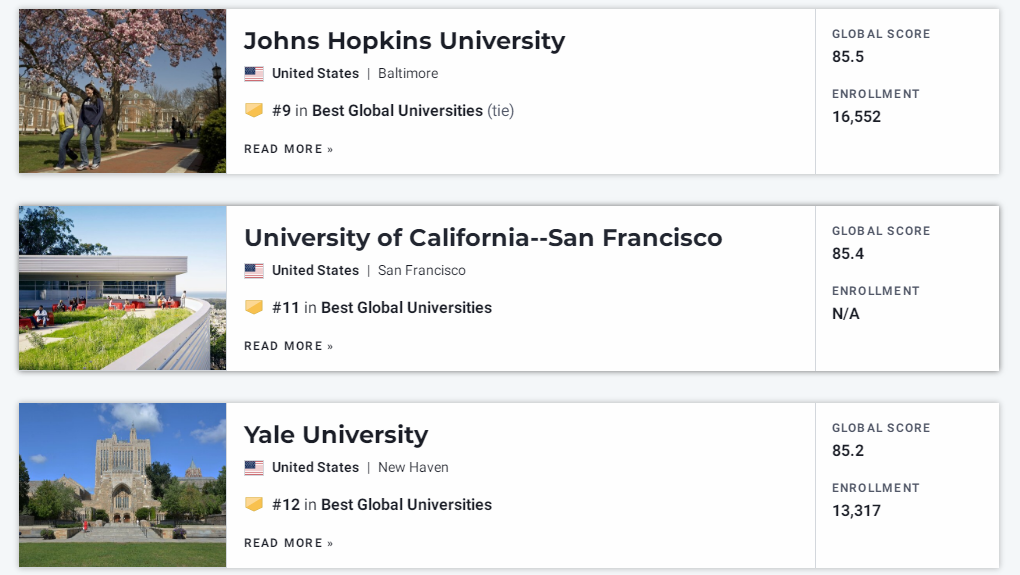Click the yellow ranking badge next to #11
1020x575 pixels.
click(x=254, y=307)
